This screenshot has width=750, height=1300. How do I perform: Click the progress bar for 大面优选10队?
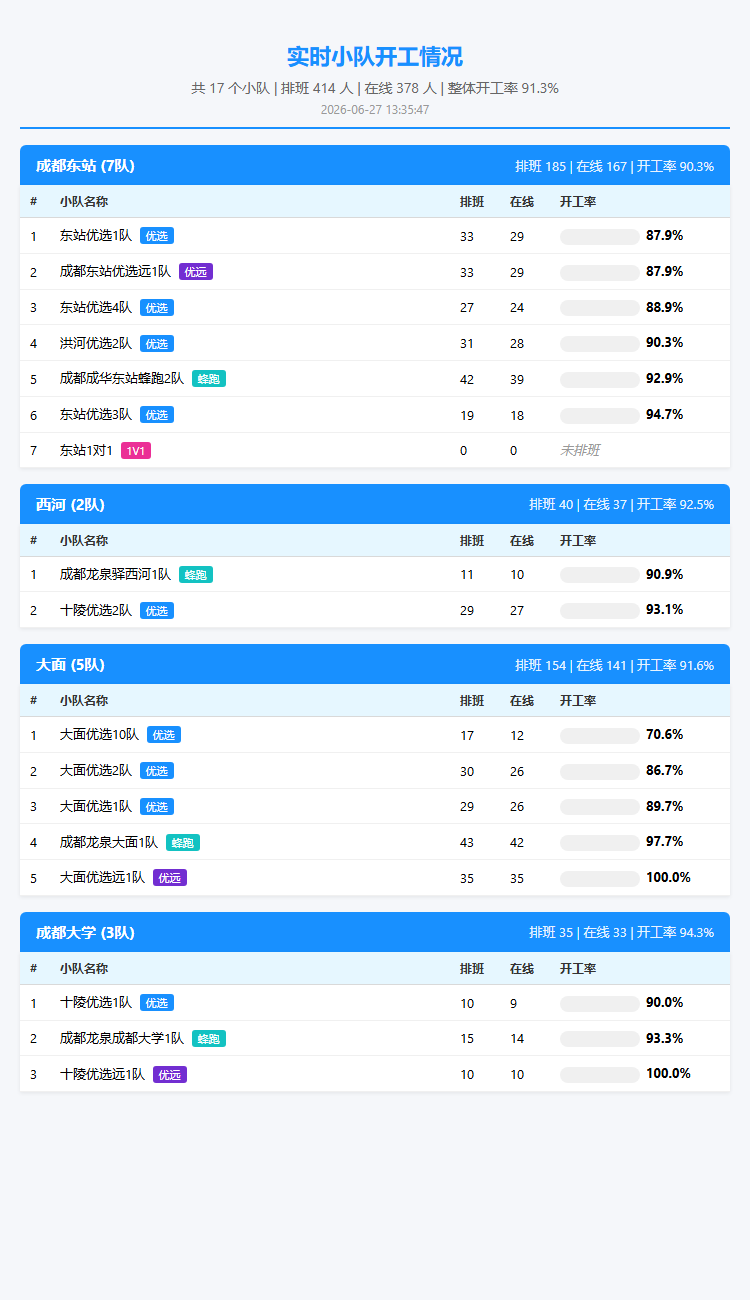click(x=599, y=736)
